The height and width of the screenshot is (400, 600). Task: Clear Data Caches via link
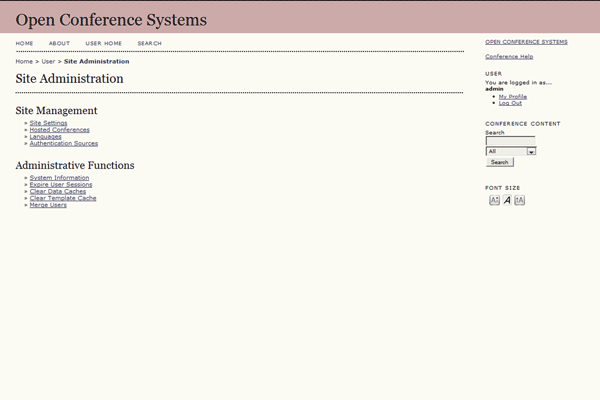tap(57, 192)
